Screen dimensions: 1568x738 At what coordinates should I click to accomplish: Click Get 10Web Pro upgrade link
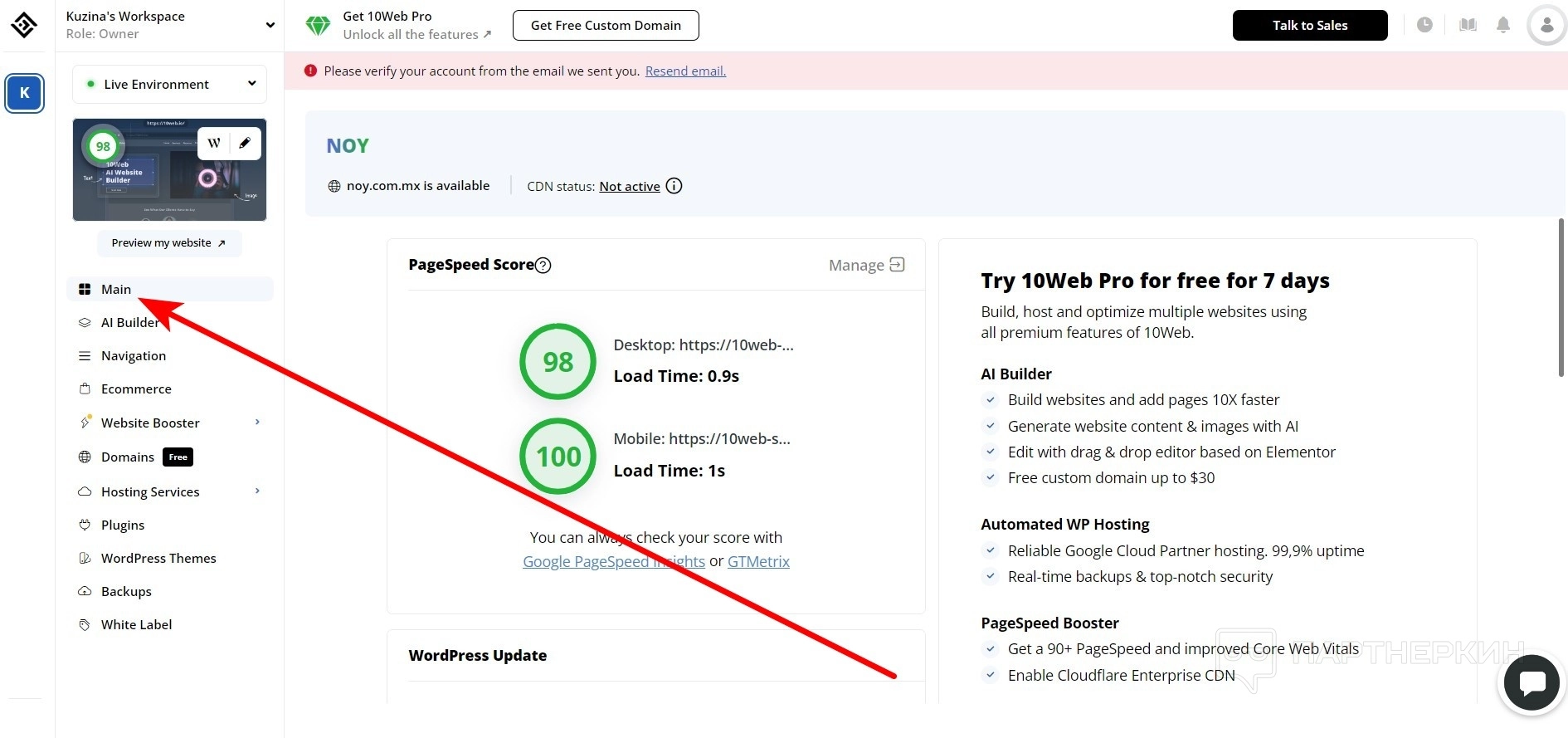pos(417,25)
